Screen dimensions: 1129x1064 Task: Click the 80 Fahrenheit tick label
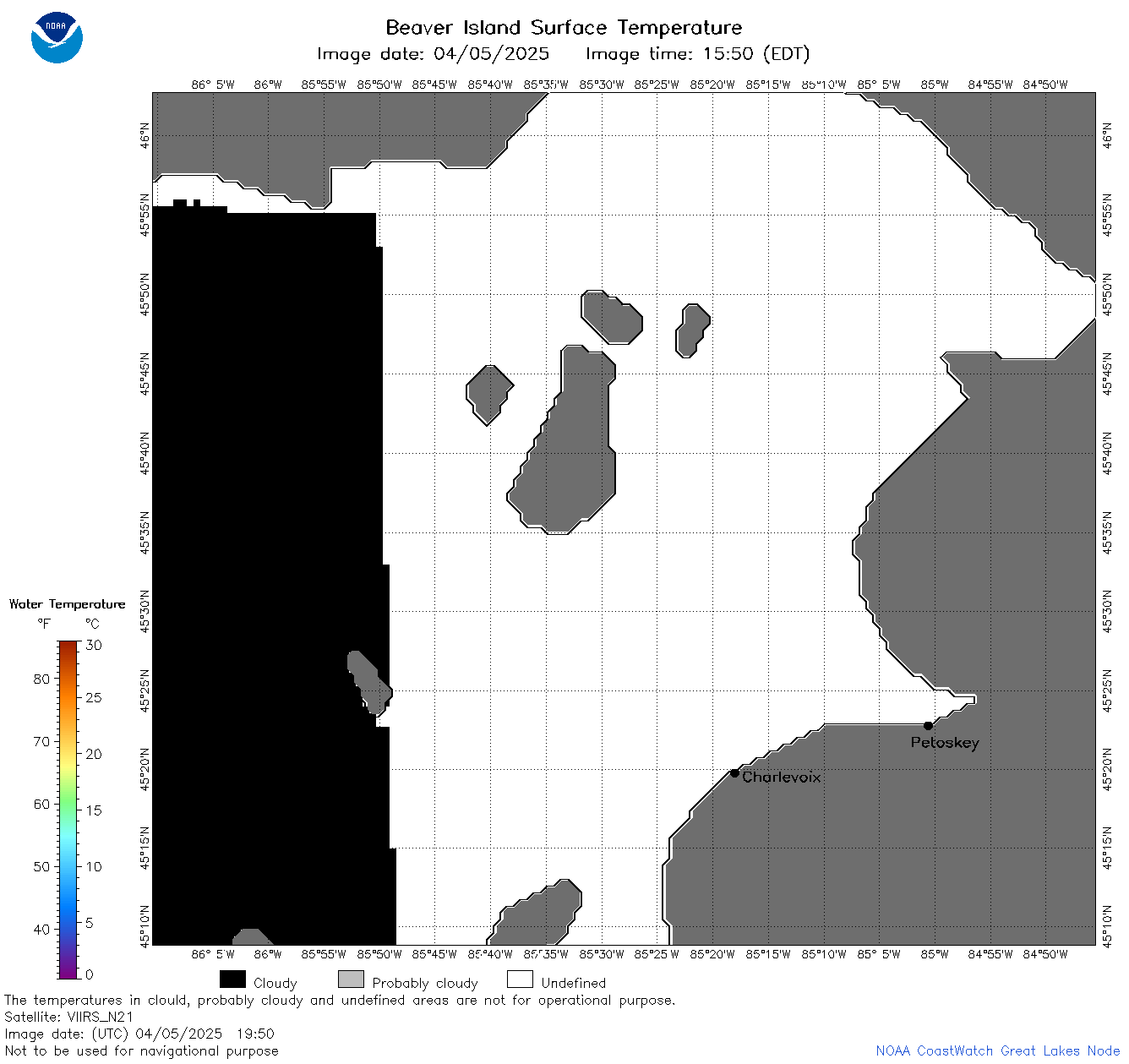41,679
